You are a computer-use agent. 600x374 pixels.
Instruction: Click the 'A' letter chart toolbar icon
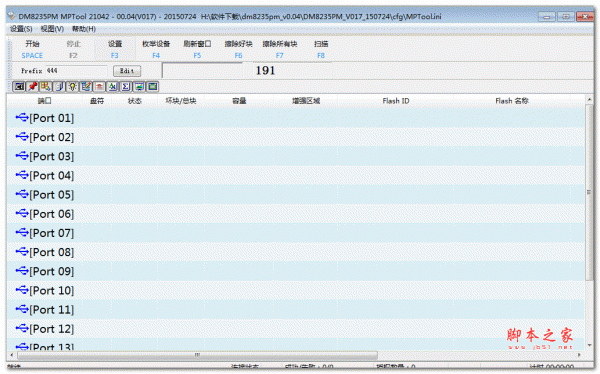(112, 87)
